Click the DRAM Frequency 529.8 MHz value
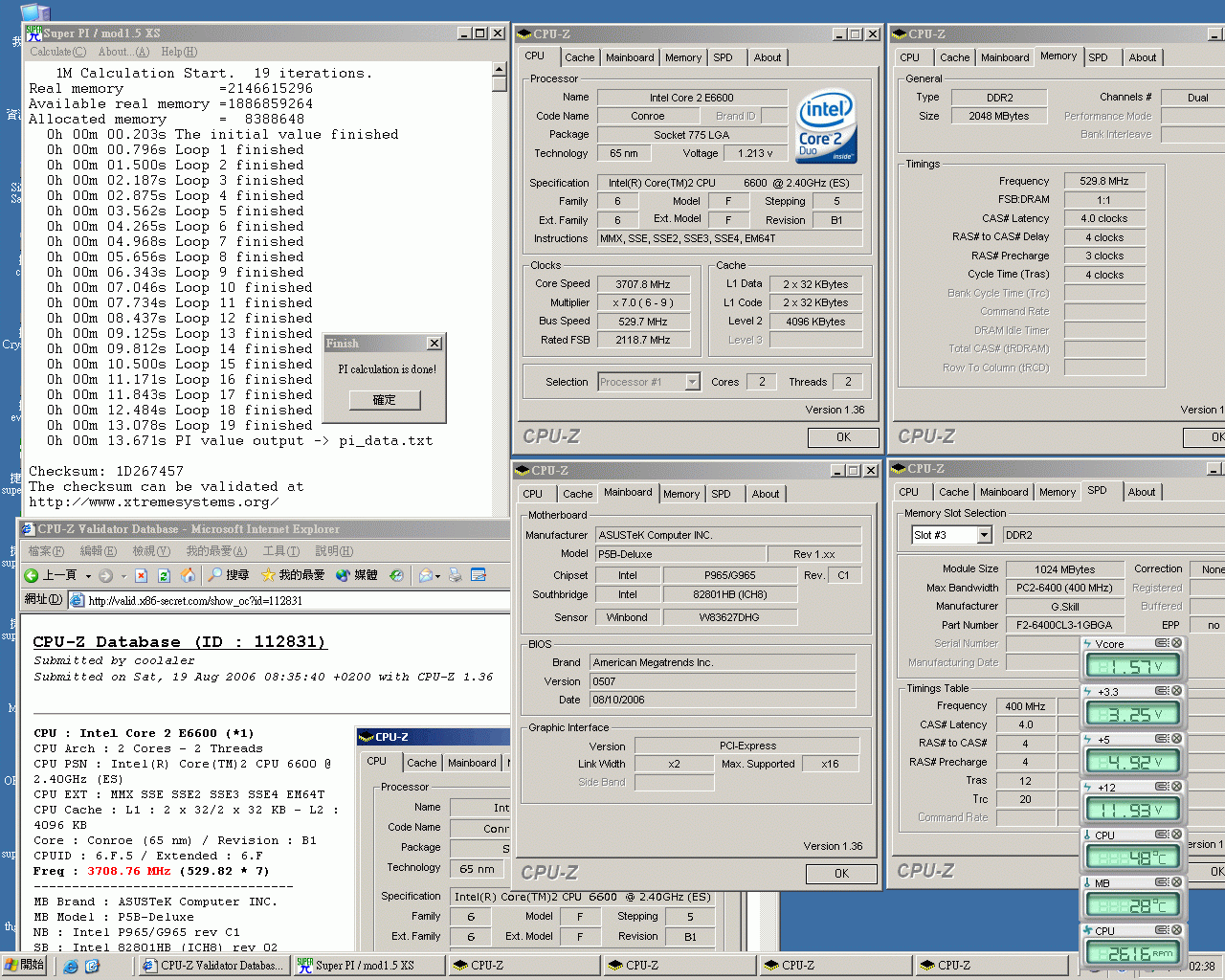Image resolution: width=1225 pixels, height=980 pixels. coord(1103,181)
